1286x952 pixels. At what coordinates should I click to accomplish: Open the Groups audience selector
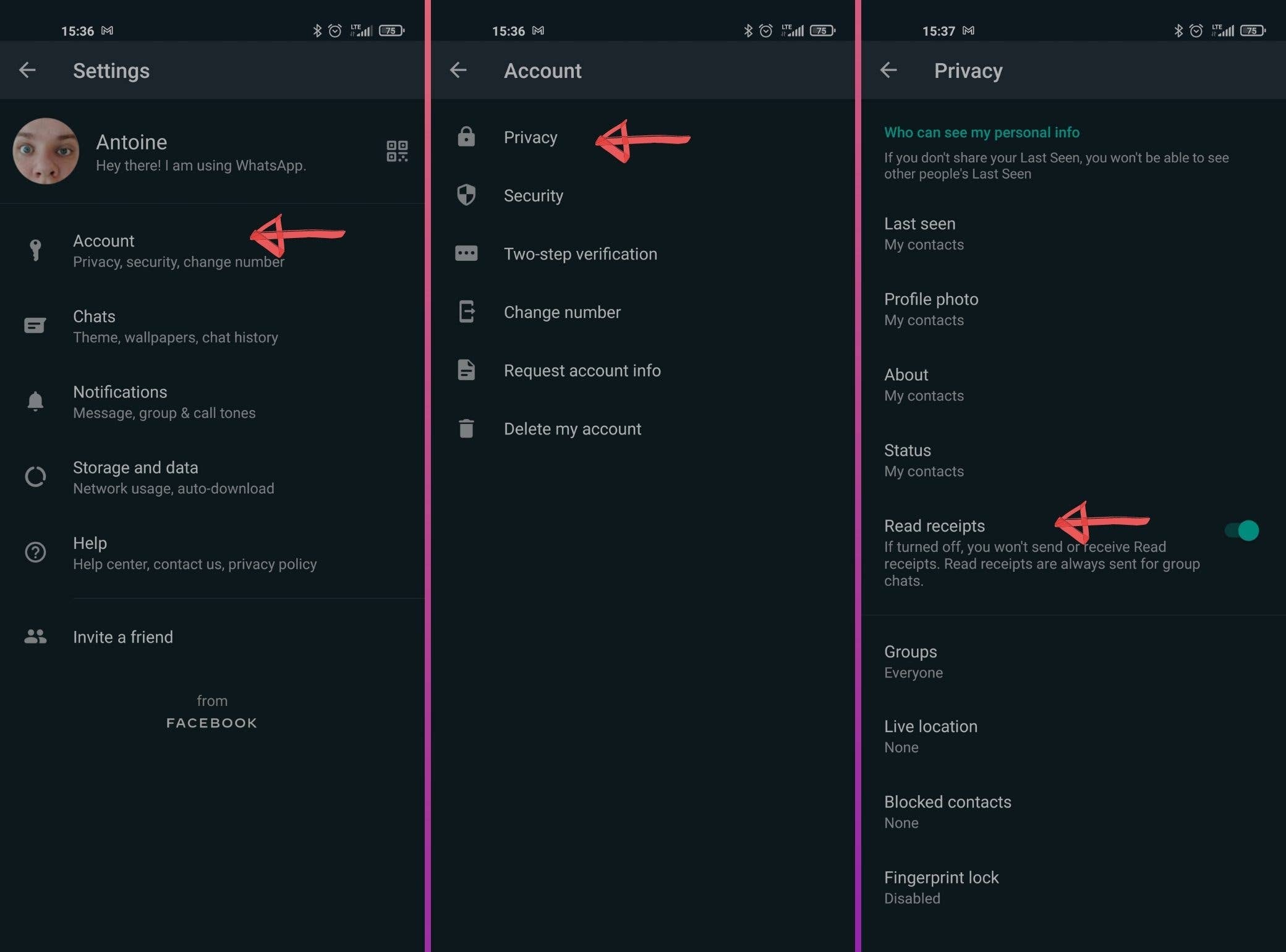click(910, 660)
